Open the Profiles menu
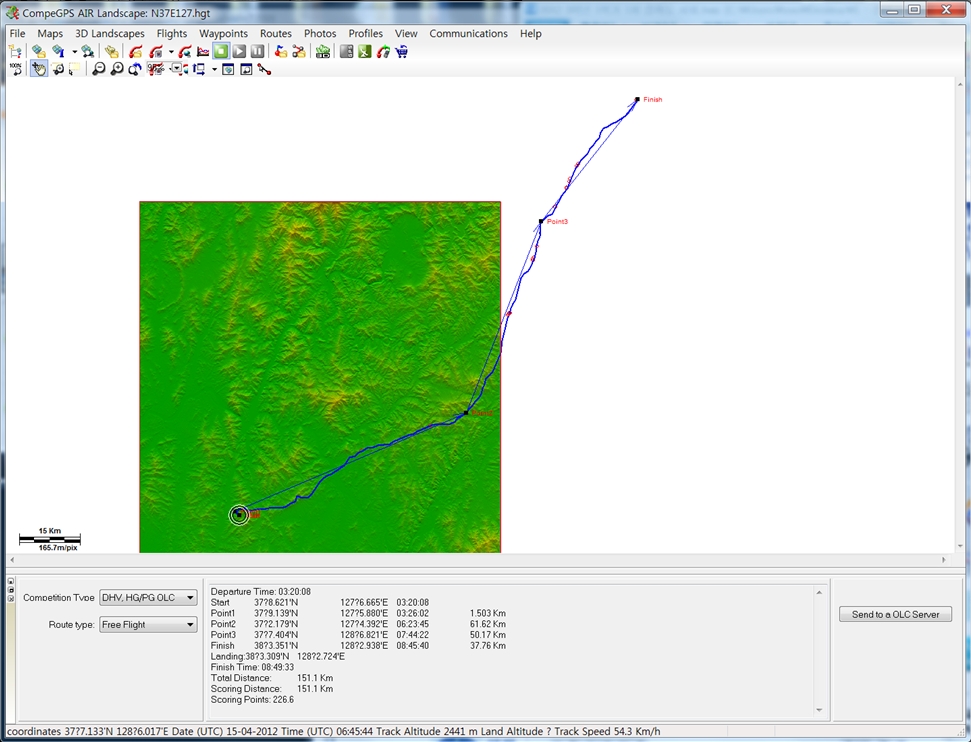Viewport: 971px width, 742px height. pos(365,33)
